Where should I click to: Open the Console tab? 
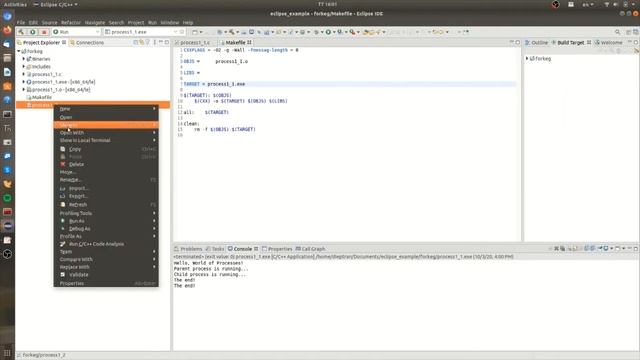click(243, 249)
